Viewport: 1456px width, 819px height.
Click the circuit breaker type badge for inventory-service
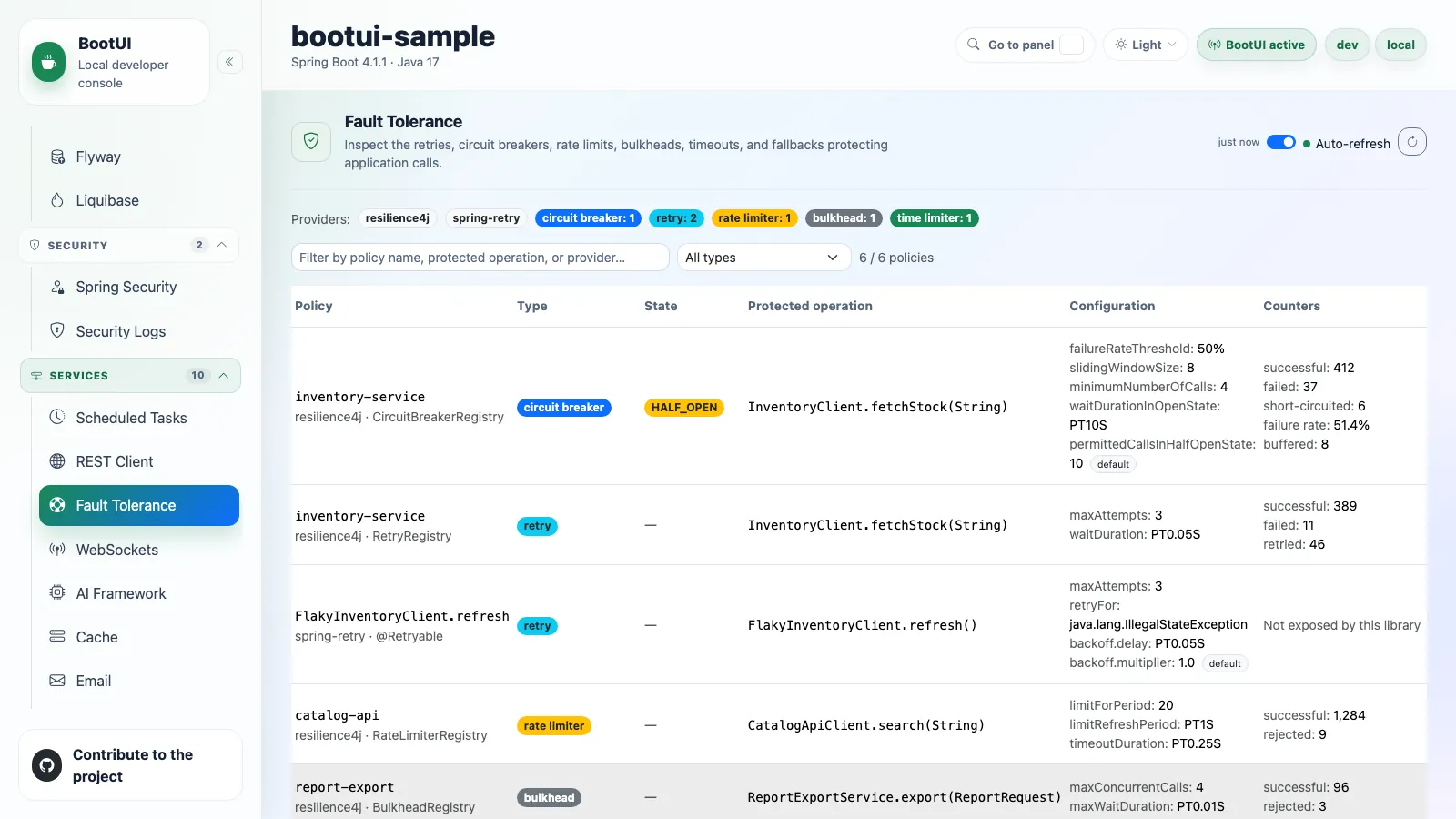[564, 408]
